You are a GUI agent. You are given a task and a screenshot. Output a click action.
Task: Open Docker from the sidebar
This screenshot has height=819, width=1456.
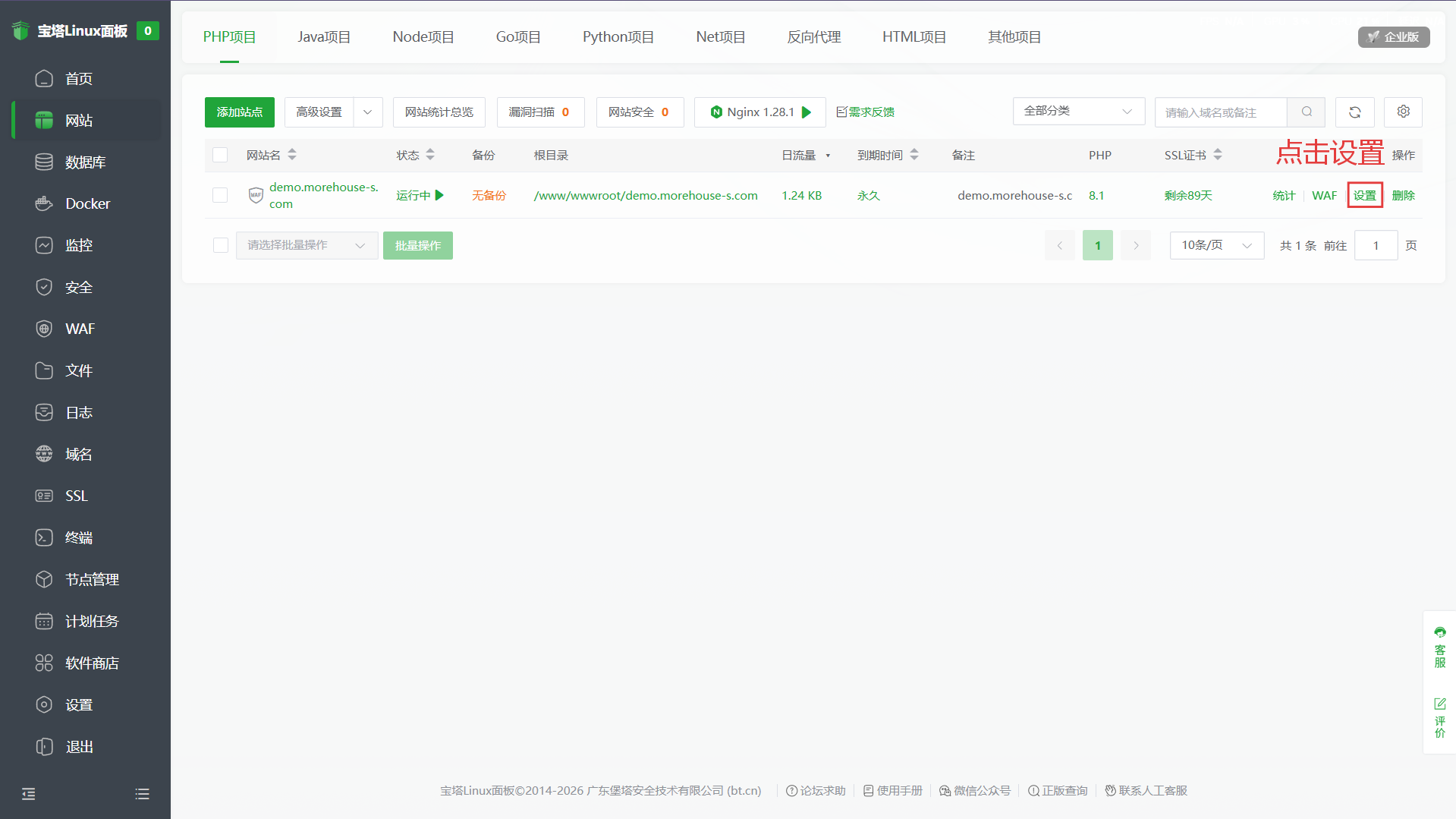pos(87,203)
